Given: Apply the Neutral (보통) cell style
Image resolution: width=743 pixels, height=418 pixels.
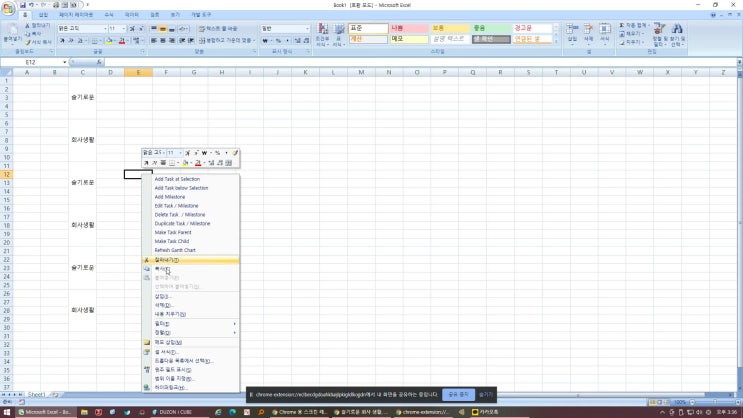Looking at the screenshot, I should [x=450, y=28].
